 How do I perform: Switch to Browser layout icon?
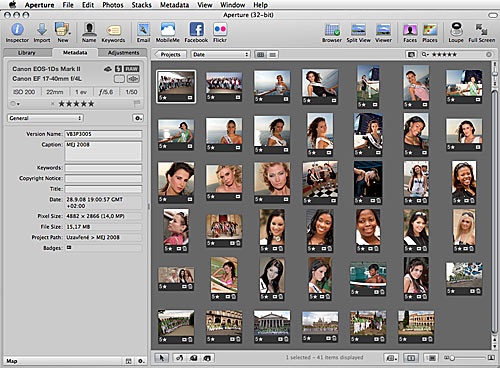(x=332, y=30)
